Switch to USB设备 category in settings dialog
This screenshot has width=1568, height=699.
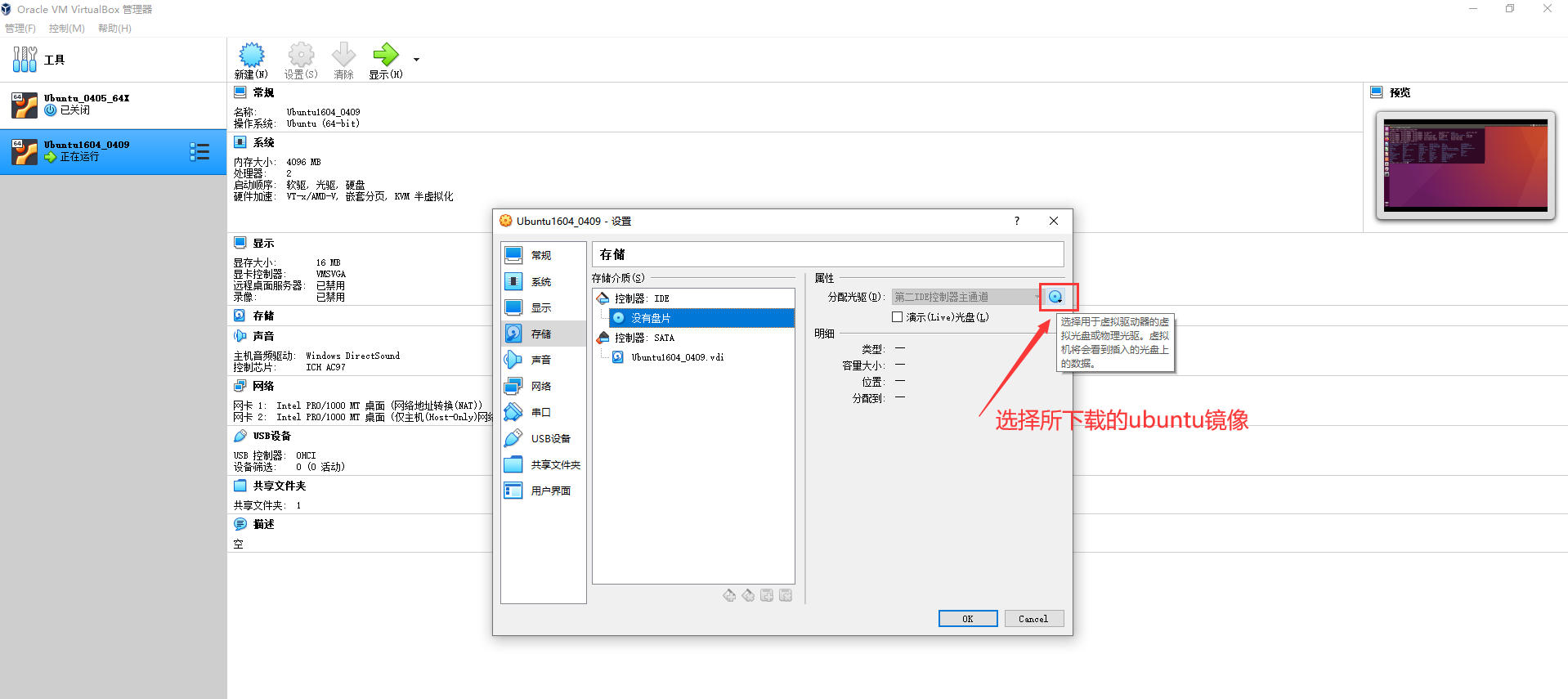pyautogui.click(x=544, y=438)
